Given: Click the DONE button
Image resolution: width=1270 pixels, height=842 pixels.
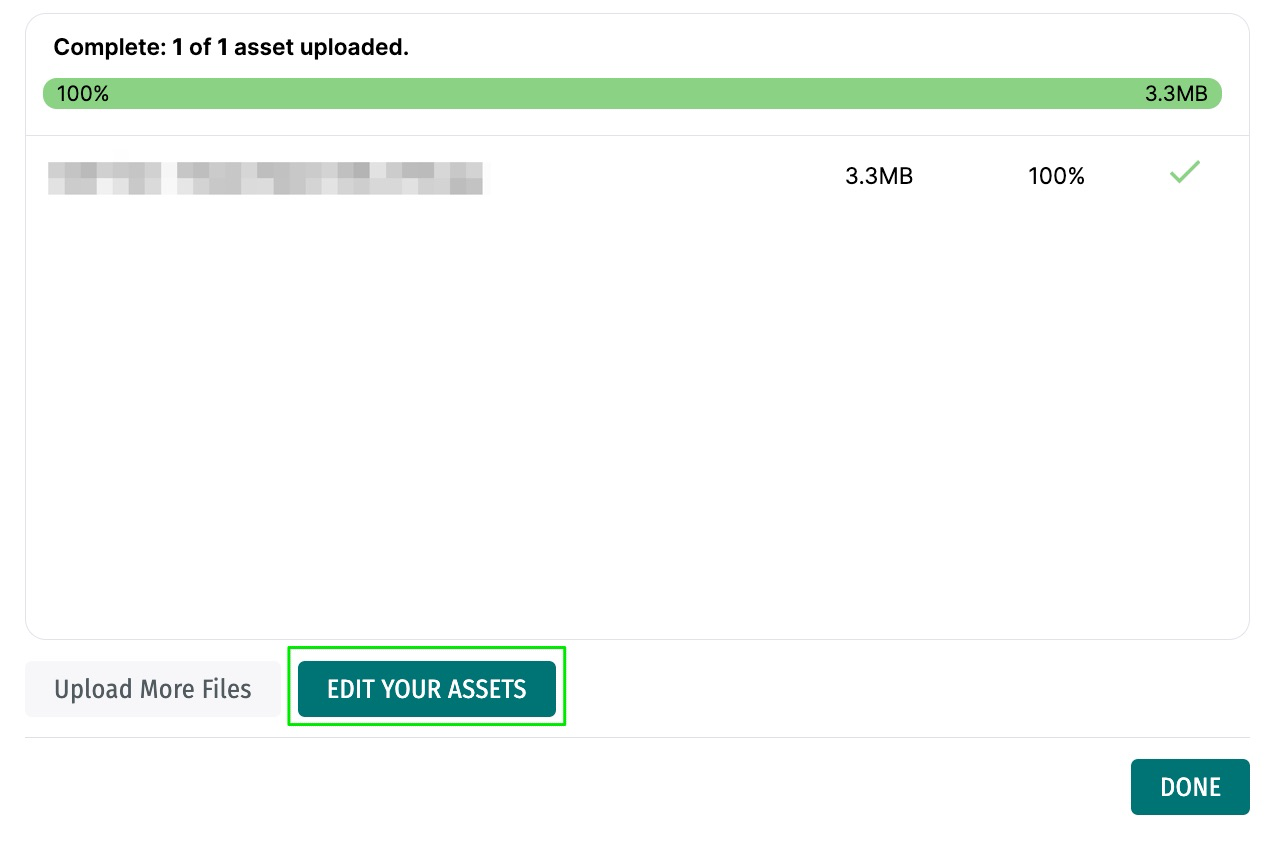Looking at the screenshot, I should 1189,787.
